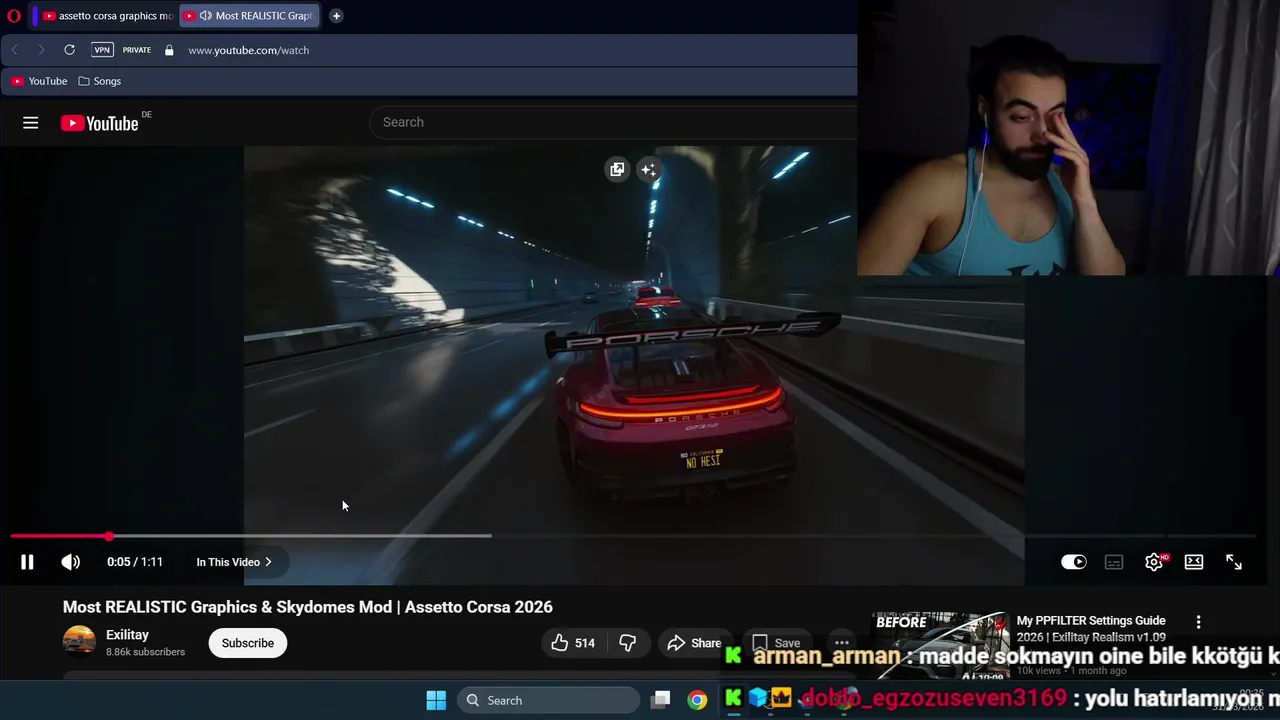Open the blue cube app on taskbar
Viewport: 1280px width, 720px height.
tap(758, 698)
